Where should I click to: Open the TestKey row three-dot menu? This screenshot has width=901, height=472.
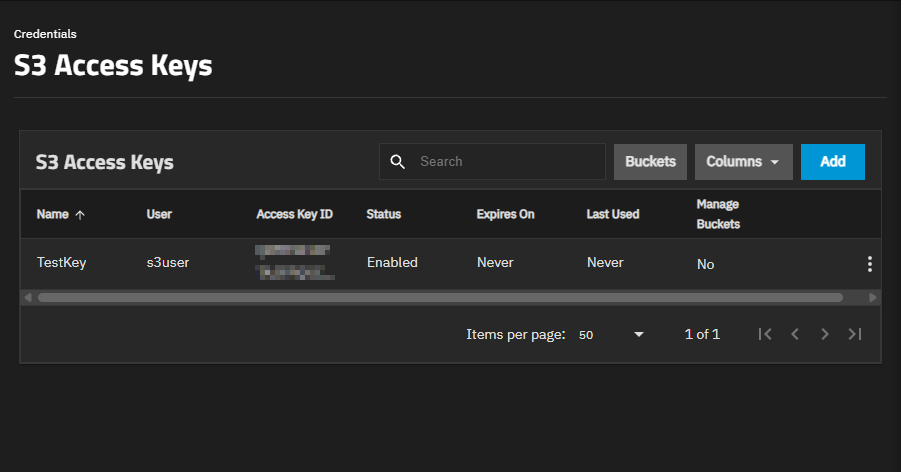click(x=869, y=264)
